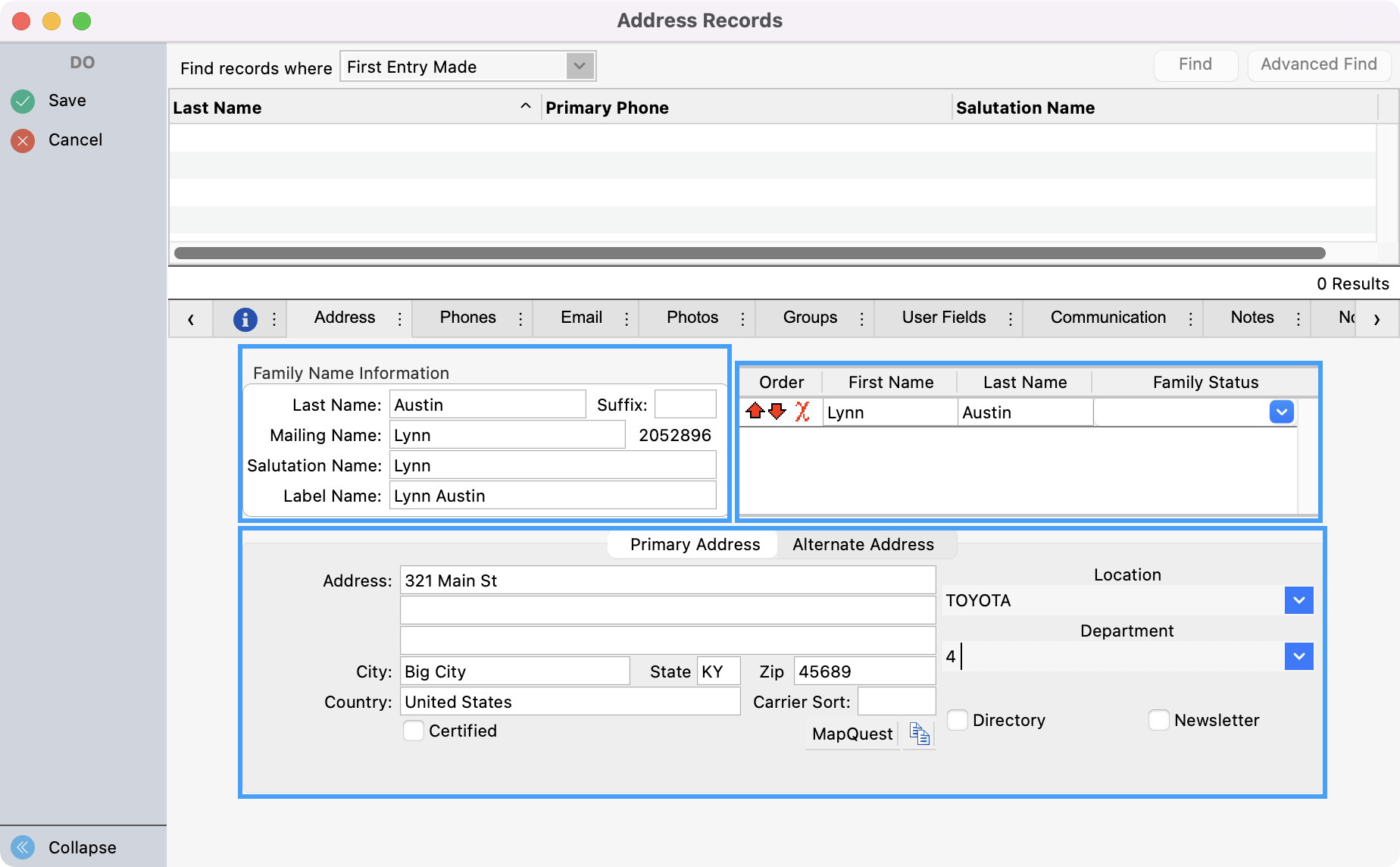Delete family member with red X icon
The height and width of the screenshot is (867, 1400).
tap(802, 412)
